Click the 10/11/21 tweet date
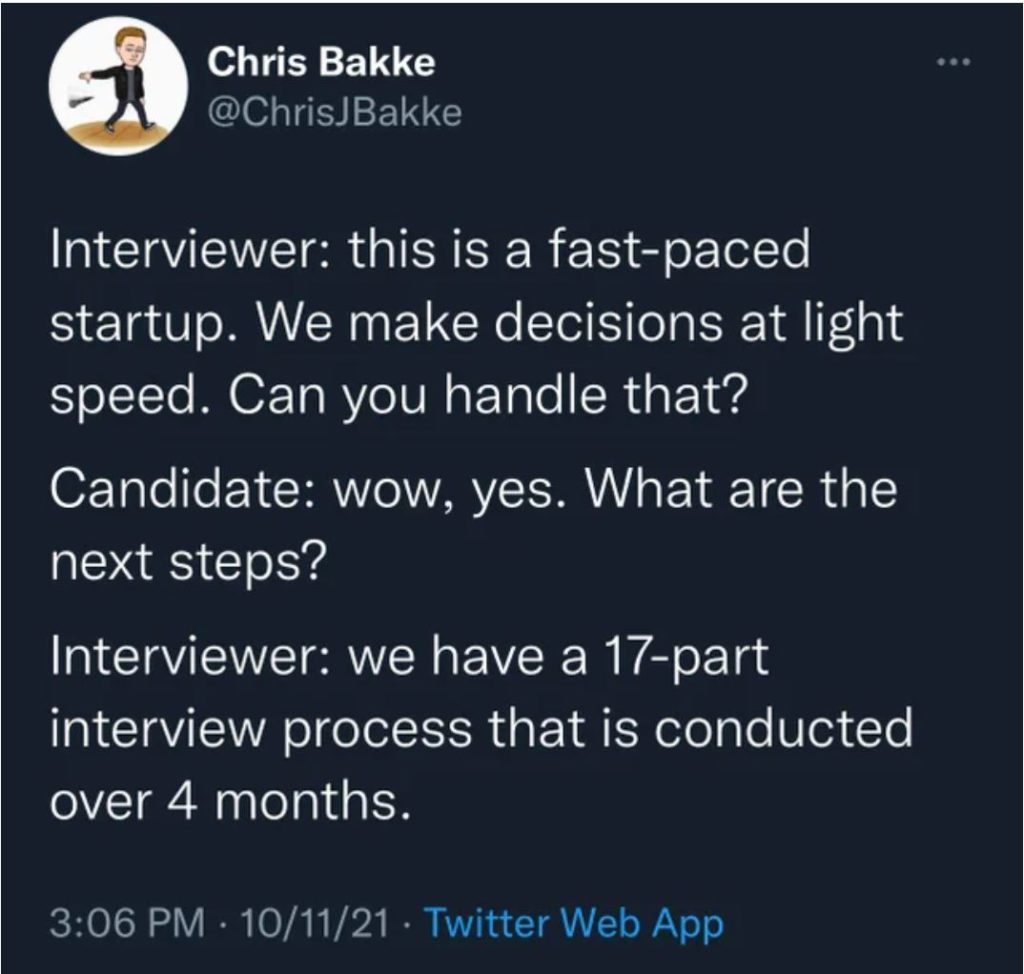 (x=315, y=924)
